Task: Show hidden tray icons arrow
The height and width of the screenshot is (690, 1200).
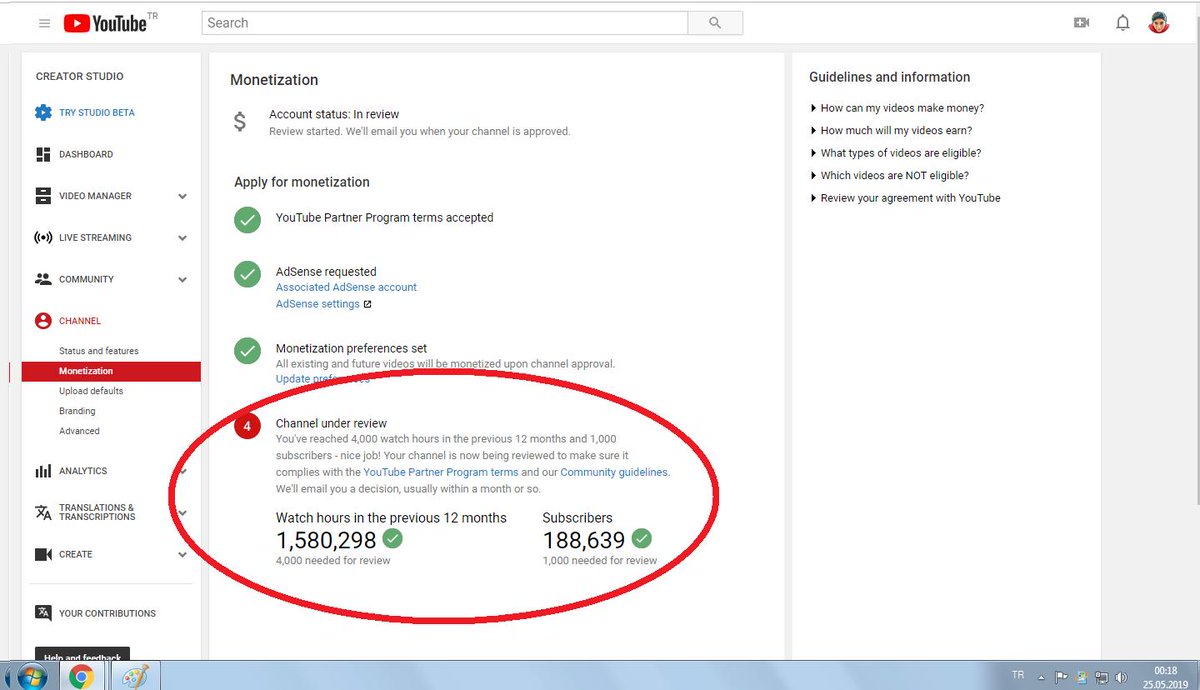Action: click(x=1043, y=677)
